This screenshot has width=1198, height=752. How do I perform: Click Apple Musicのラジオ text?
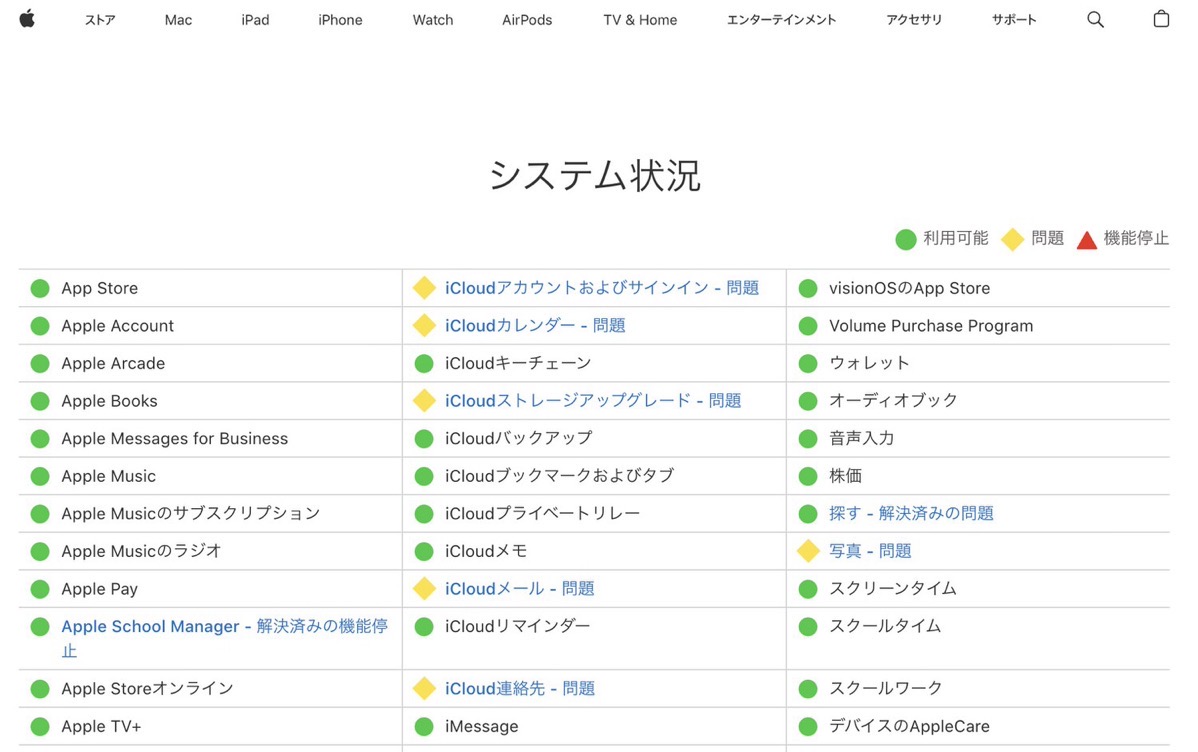tap(141, 551)
